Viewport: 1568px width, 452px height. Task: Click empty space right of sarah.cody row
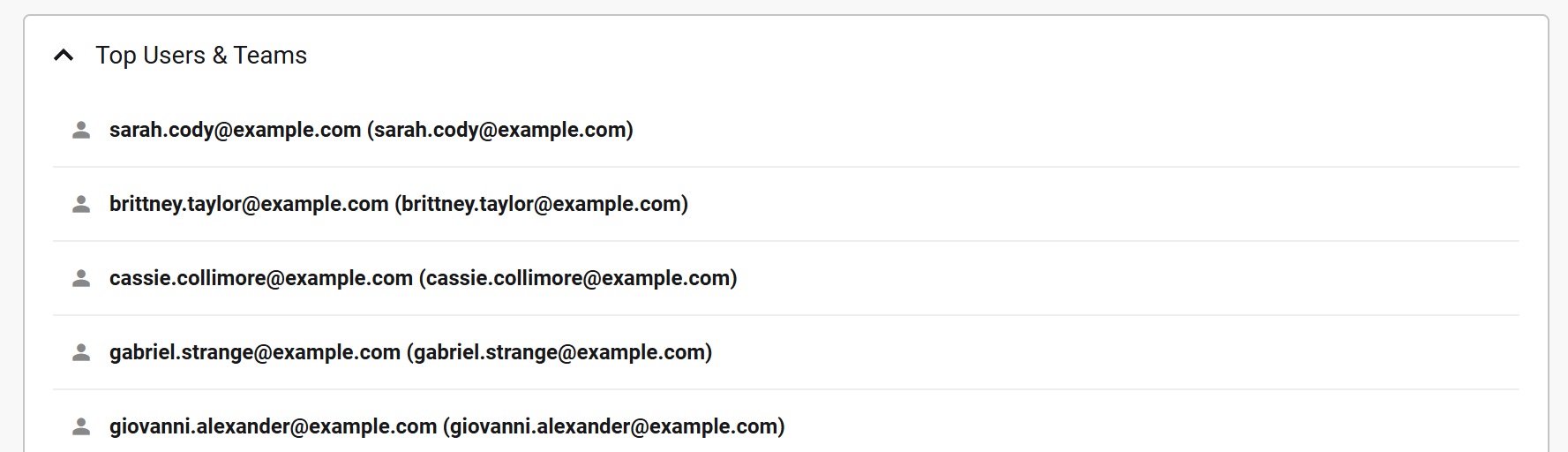1059,131
